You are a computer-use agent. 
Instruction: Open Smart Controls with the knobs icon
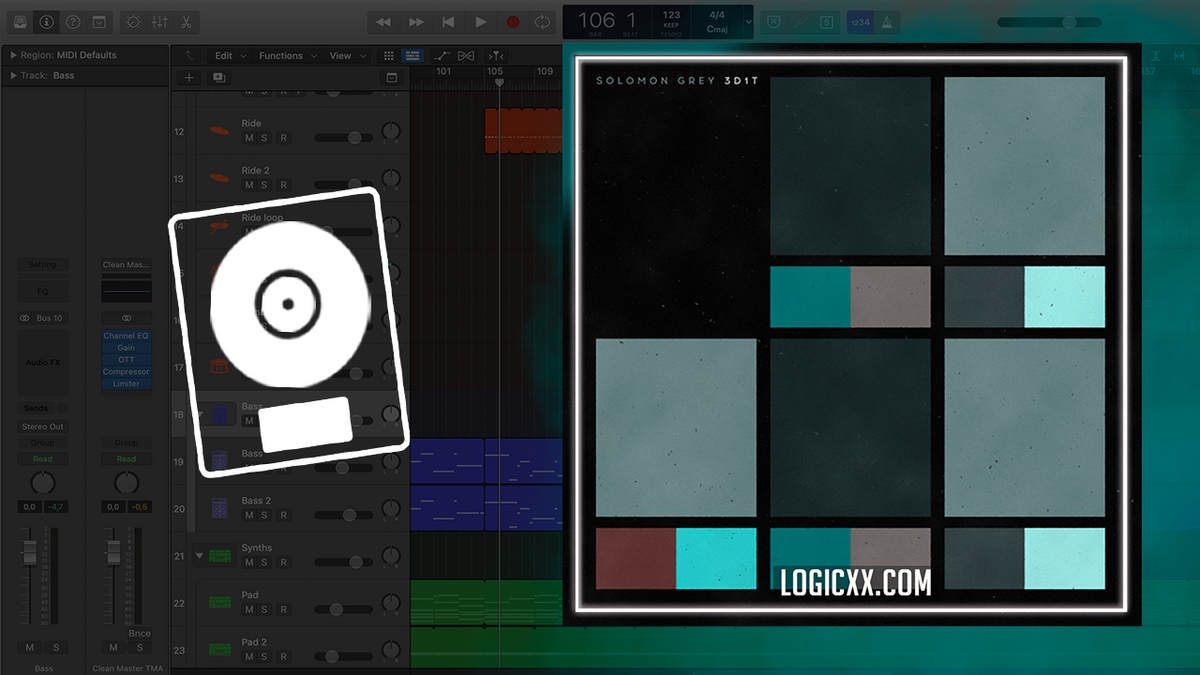click(x=134, y=21)
